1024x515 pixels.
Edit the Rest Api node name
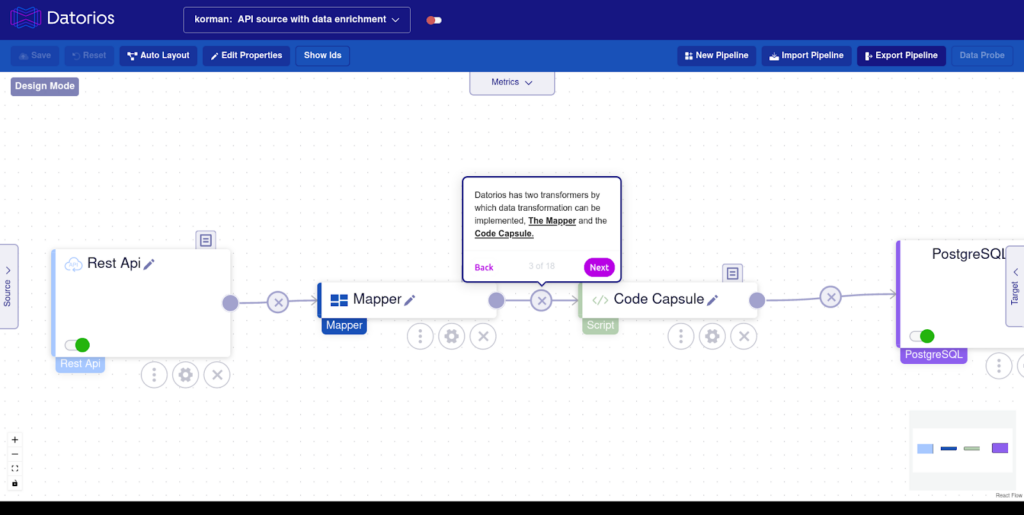[x=149, y=264]
